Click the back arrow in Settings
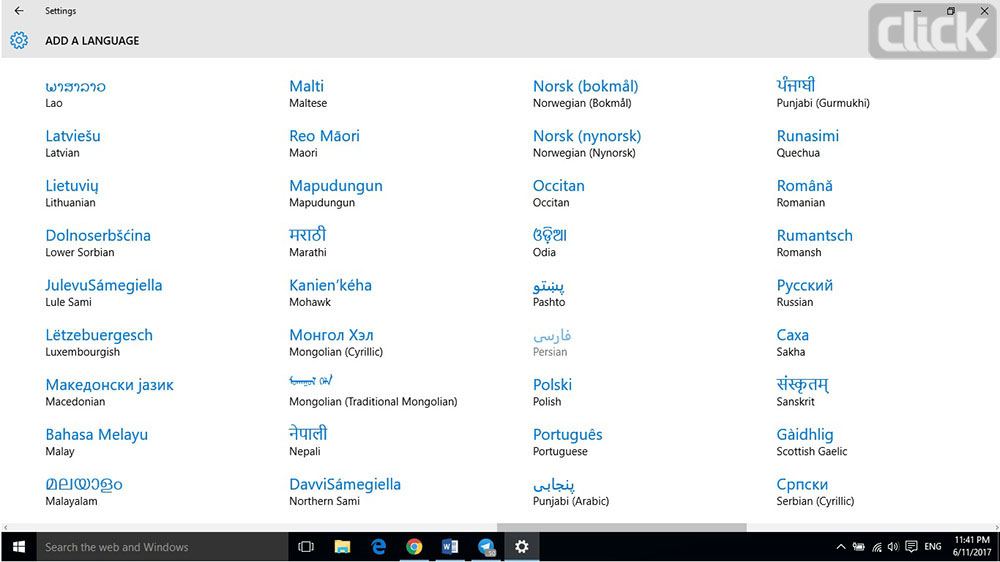The image size is (1000, 562). pos(19,11)
